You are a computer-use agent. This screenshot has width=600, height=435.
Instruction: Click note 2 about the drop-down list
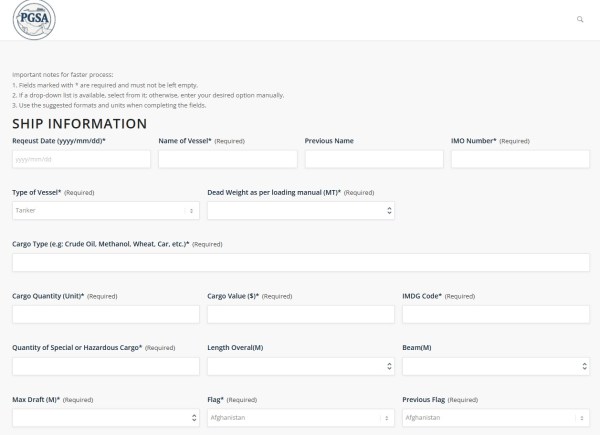(148, 95)
